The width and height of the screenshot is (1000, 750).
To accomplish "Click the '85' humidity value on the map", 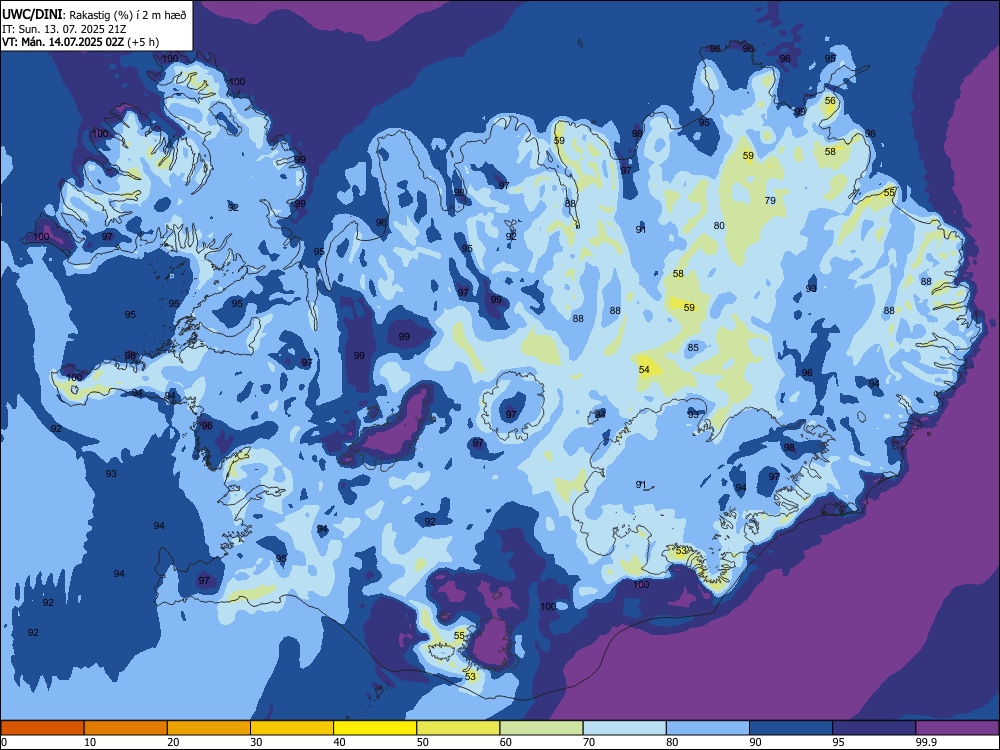I will pos(693,348).
